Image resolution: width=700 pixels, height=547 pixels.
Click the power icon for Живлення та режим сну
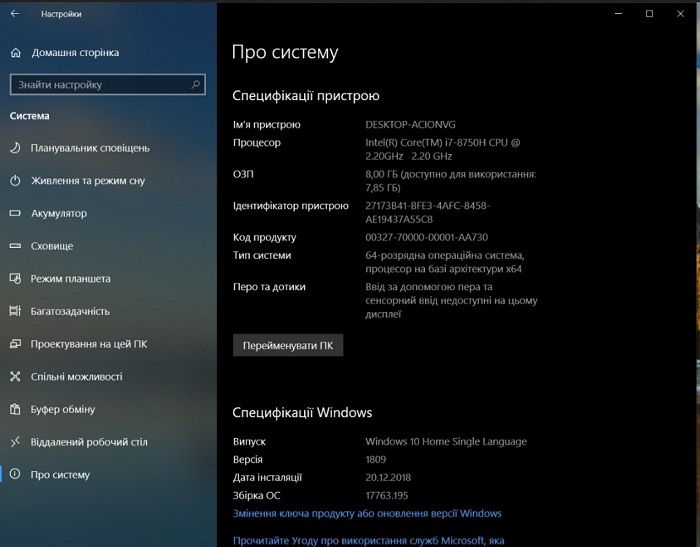click(15, 180)
